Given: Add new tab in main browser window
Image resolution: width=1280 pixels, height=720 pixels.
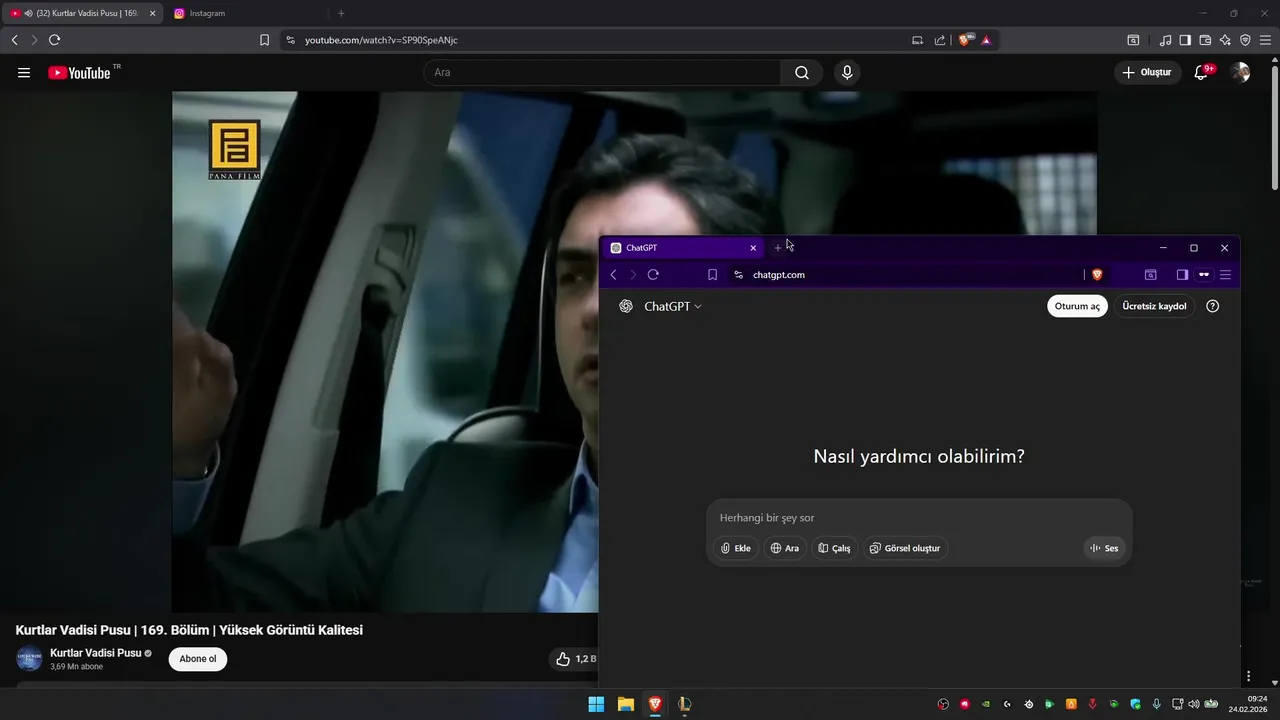Looking at the screenshot, I should coord(341,13).
